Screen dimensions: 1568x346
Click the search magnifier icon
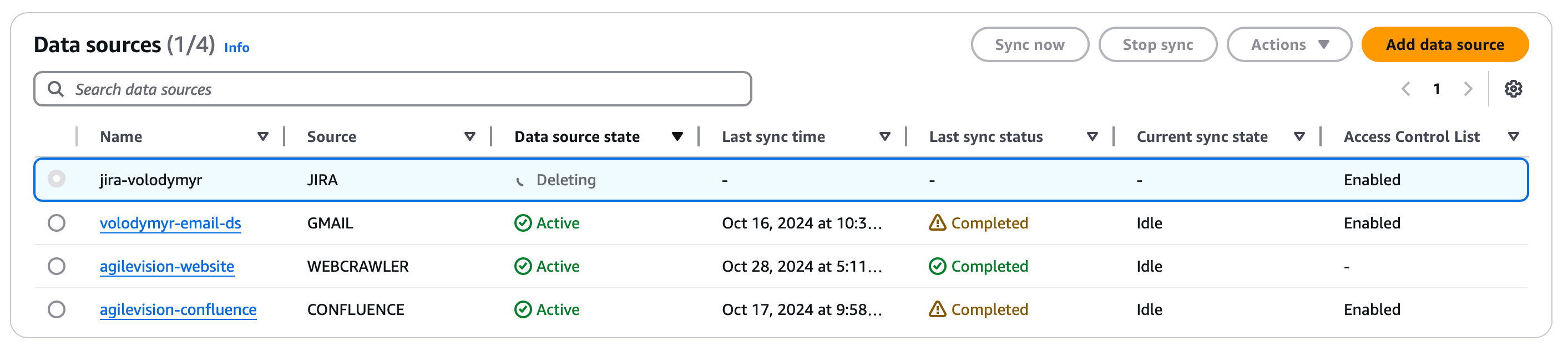point(55,89)
